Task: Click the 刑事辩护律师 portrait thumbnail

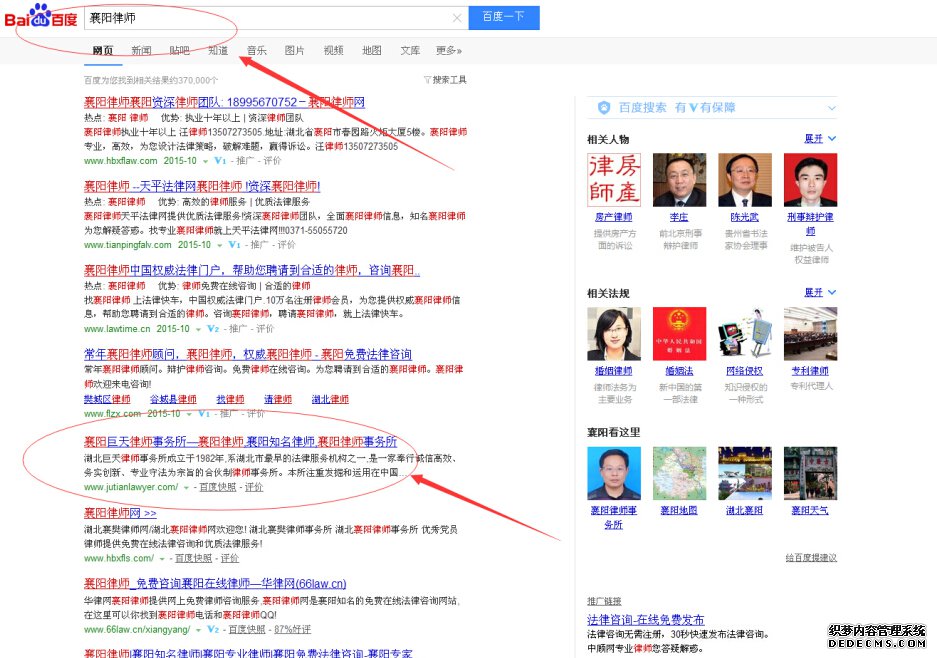Action: click(810, 180)
